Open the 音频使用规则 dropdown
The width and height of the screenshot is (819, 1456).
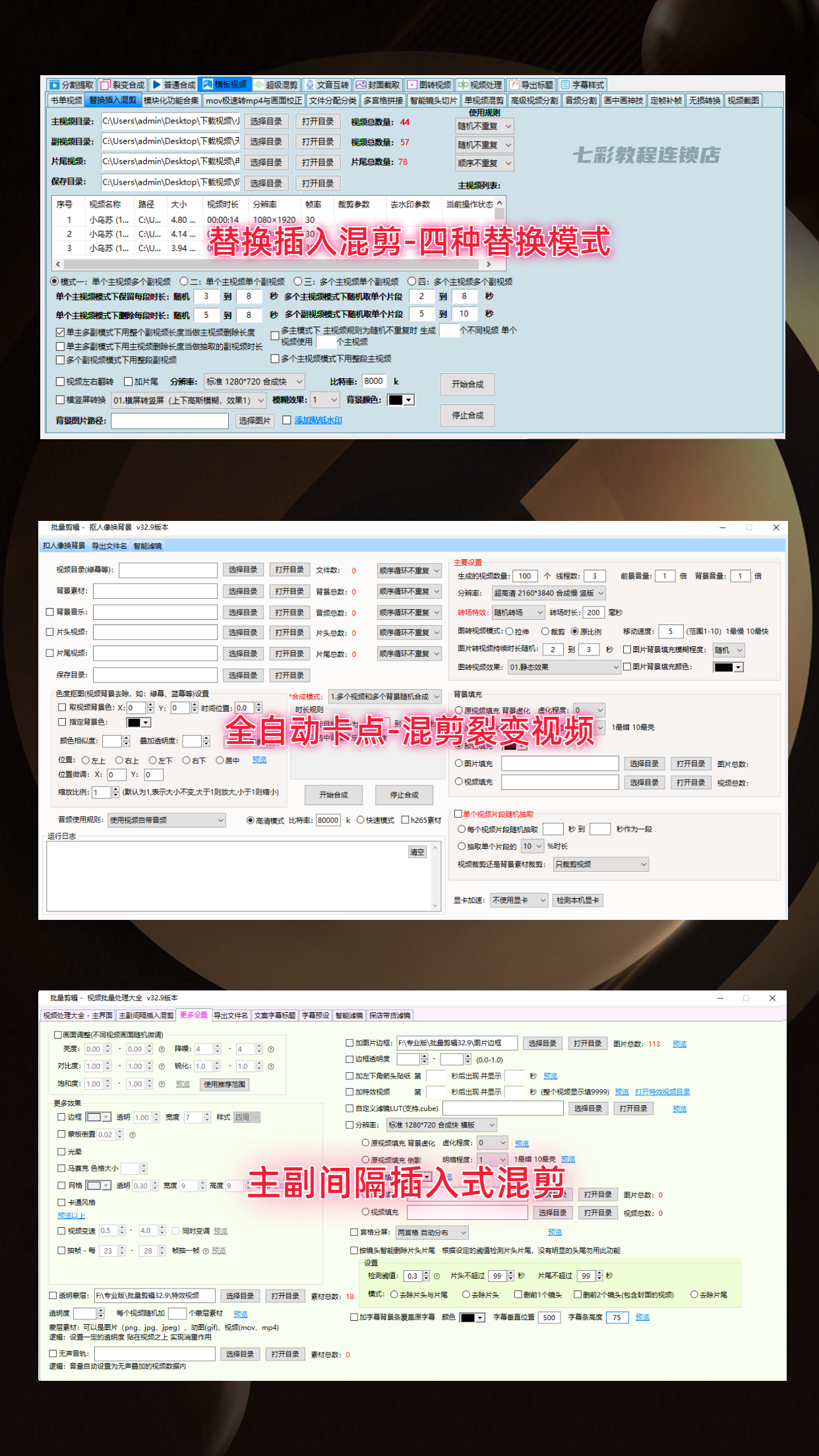coord(167,820)
